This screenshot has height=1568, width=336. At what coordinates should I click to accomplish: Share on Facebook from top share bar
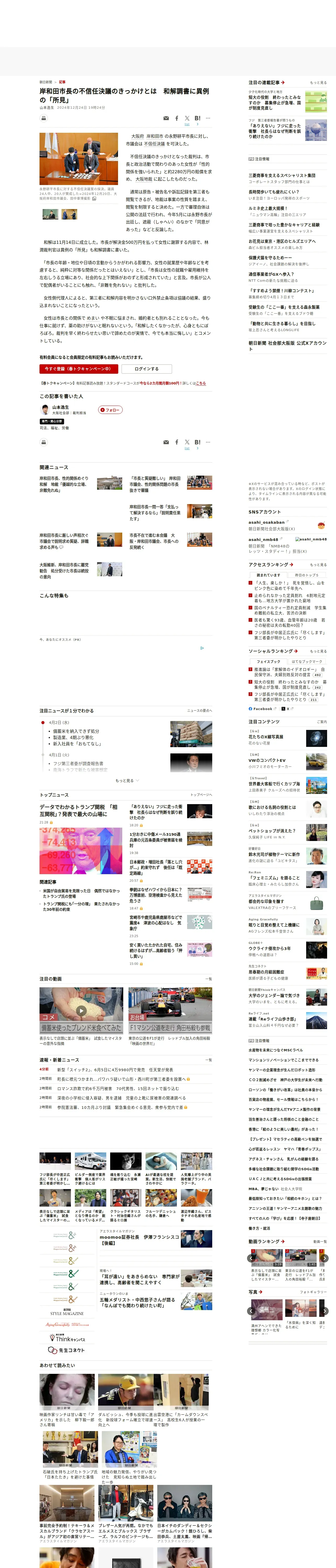(177, 118)
